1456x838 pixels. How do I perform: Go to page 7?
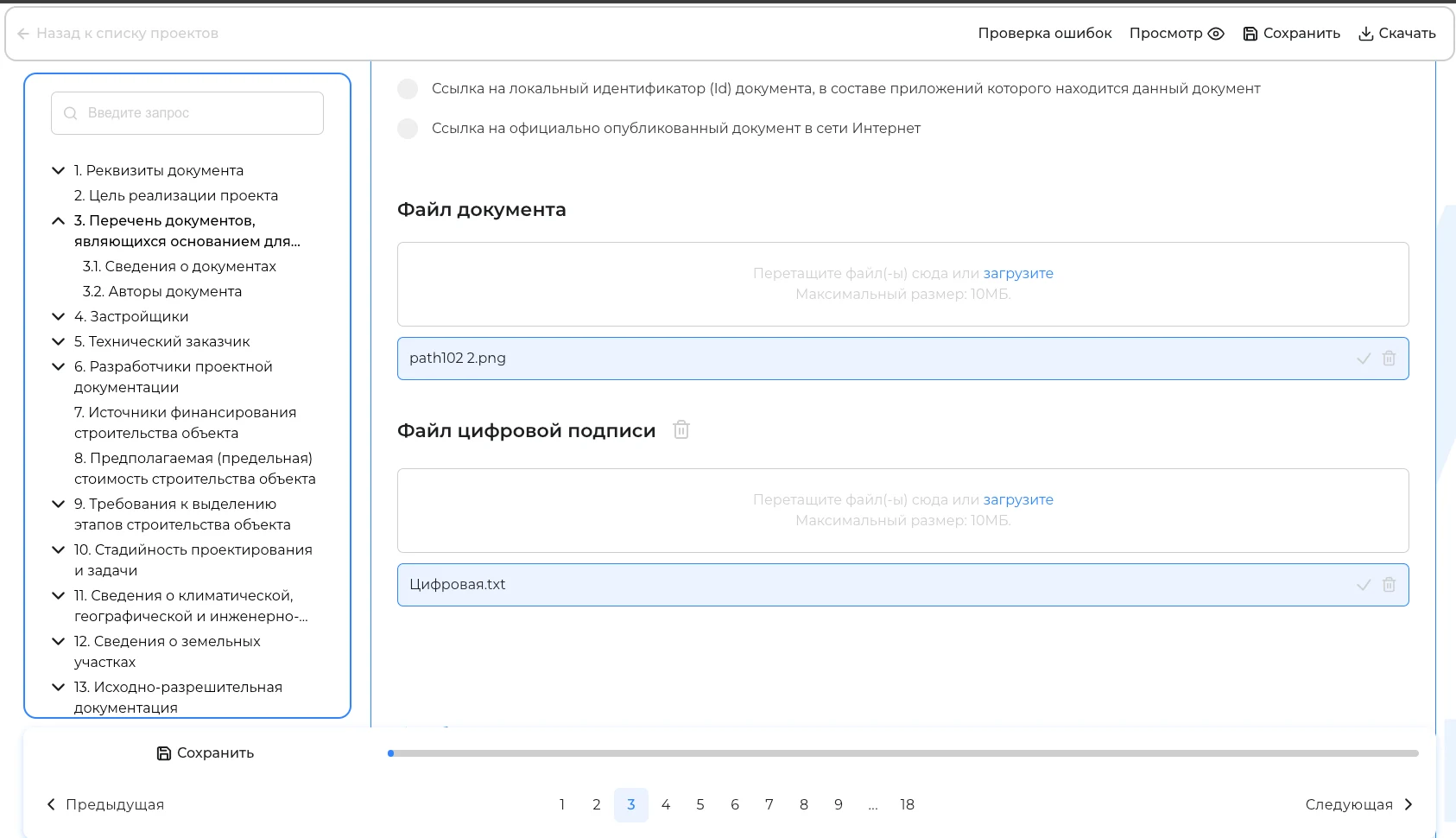coord(769,805)
